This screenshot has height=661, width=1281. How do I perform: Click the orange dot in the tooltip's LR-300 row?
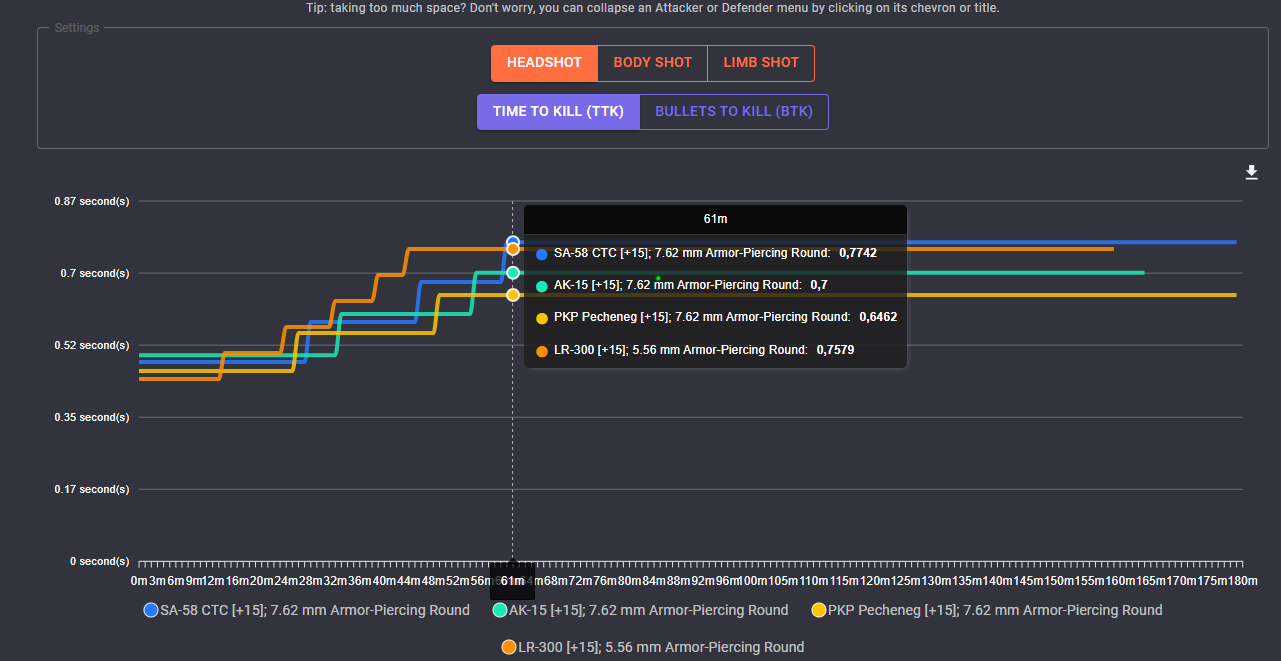pyautogui.click(x=542, y=351)
